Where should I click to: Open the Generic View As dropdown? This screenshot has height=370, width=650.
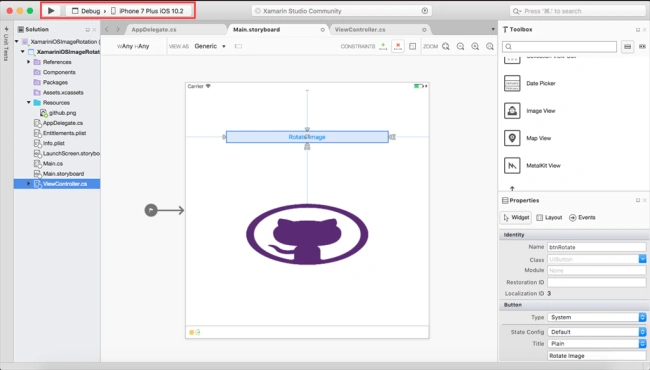coord(210,46)
